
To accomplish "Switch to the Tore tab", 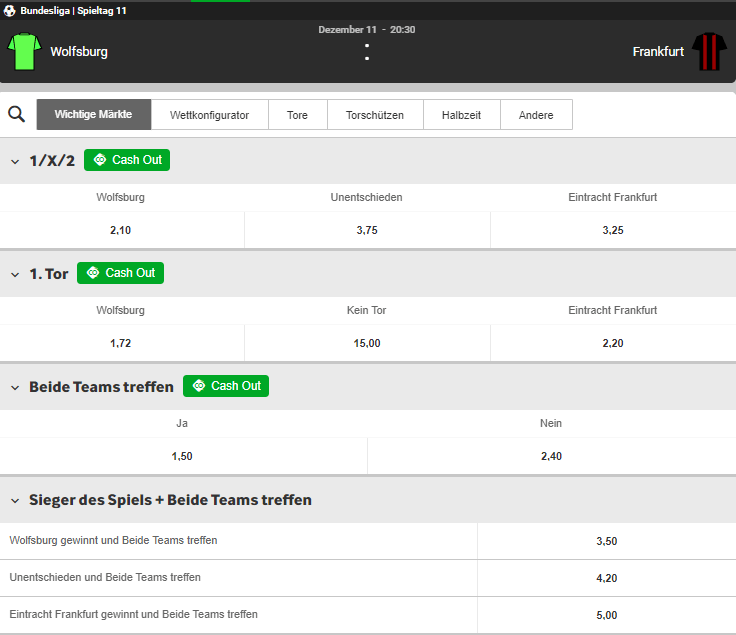I will [298, 115].
